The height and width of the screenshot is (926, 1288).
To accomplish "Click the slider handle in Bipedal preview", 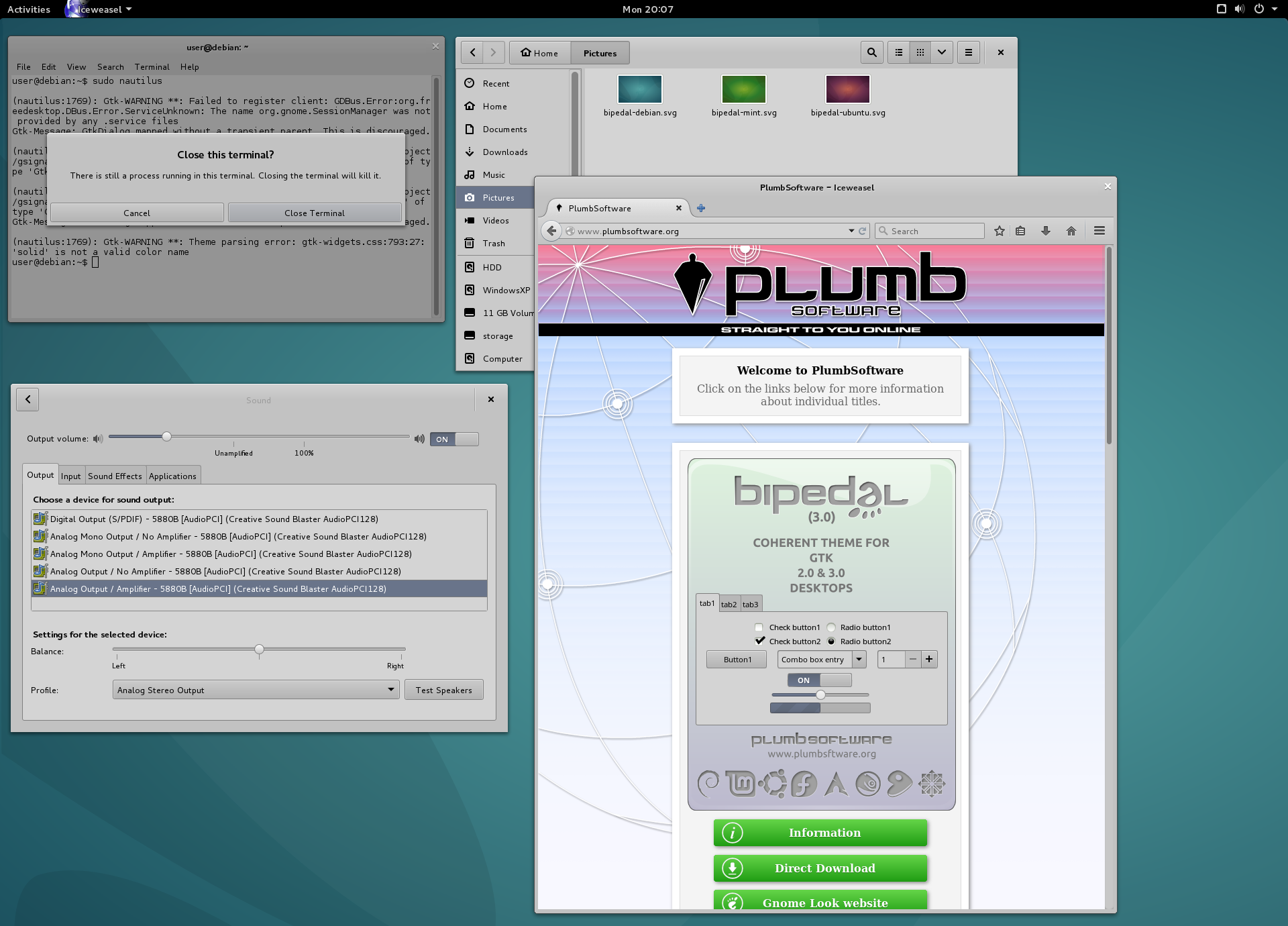I will (x=820, y=694).
